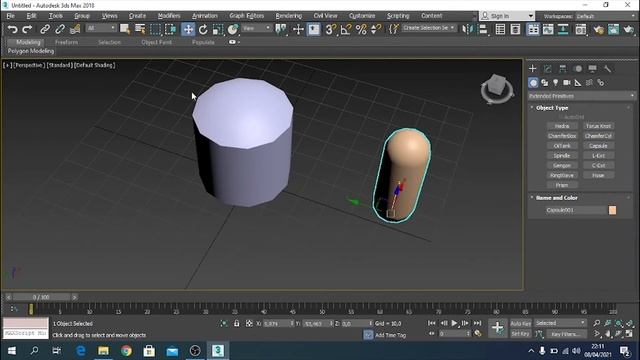Open the Selected key filter dropdown
This screenshot has height=360, width=640.
pyautogui.click(x=560, y=323)
